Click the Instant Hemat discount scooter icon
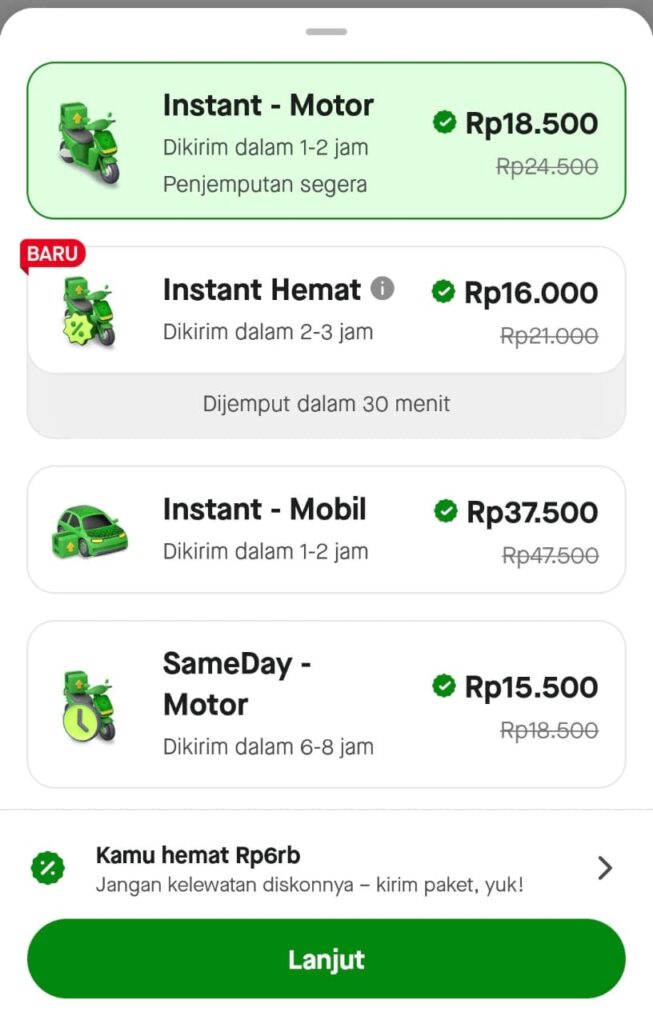This screenshot has width=653, height=1024. coord(88,311)
